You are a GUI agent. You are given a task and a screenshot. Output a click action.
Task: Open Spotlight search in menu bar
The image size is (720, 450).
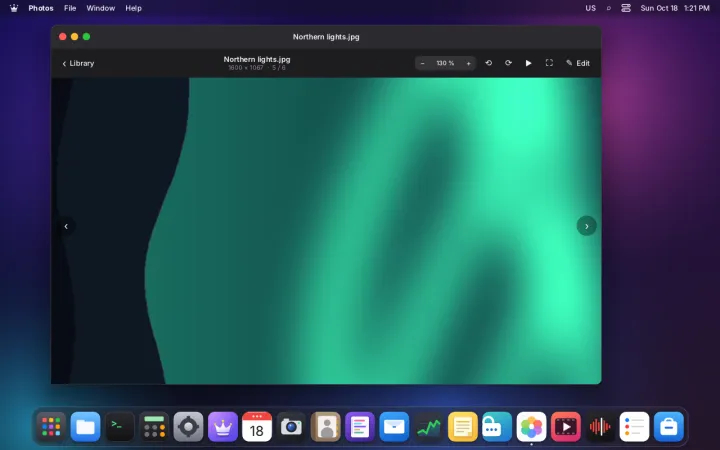[x=609, y=8]
